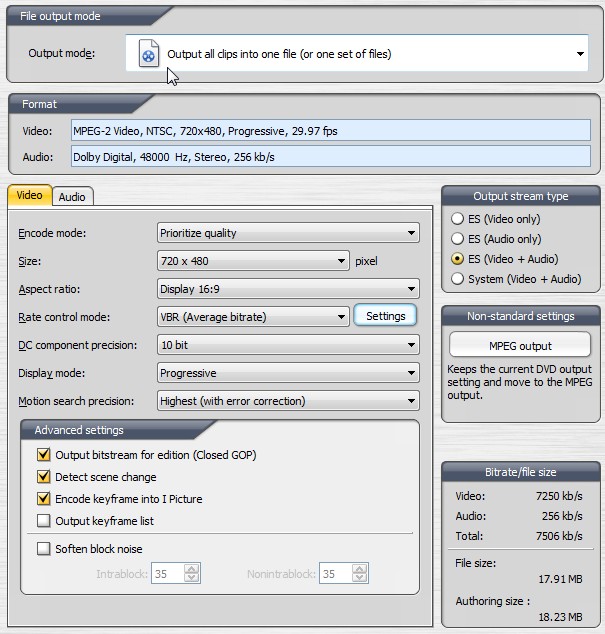
Task: Select ES (Video only) radio button
Action: point(458,219)
